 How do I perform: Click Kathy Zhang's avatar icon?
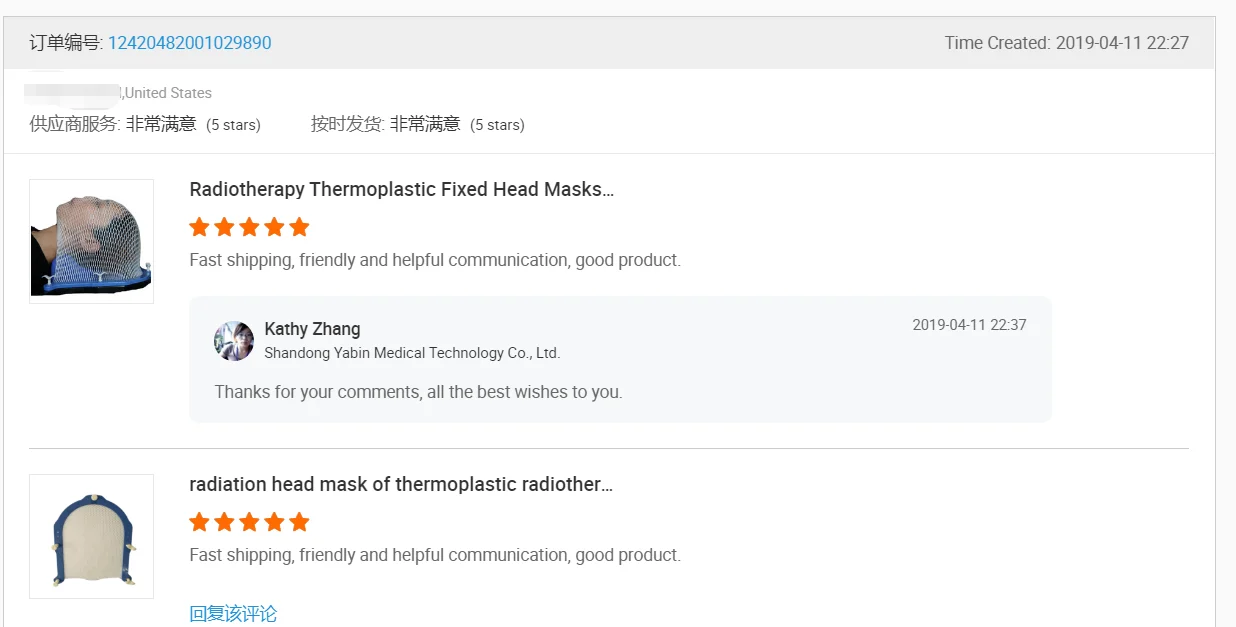(234, 341)
